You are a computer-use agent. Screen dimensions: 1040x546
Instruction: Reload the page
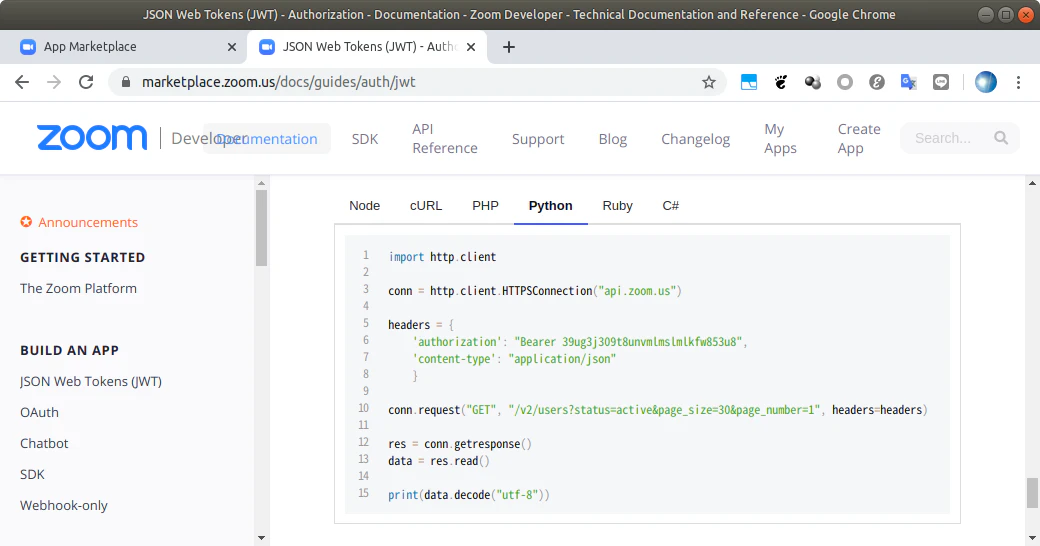click(x=86, y=82)
